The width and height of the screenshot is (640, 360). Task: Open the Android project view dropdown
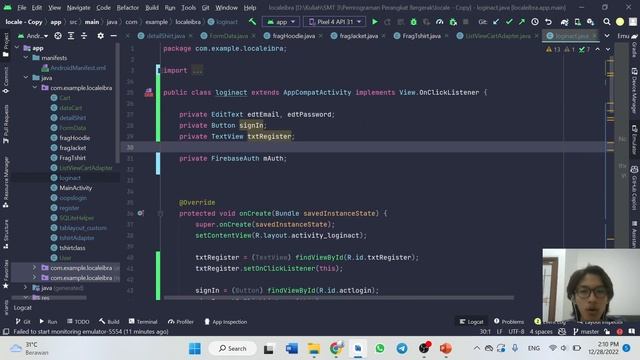(x=33, y=36)
